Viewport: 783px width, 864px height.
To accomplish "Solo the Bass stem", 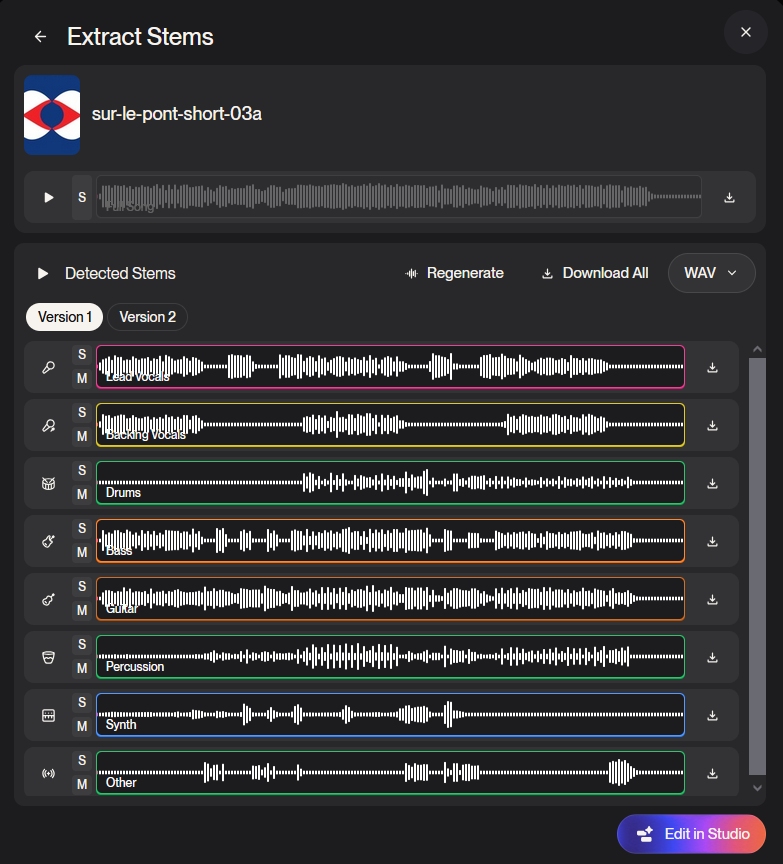I will click(x=82, y=528).
